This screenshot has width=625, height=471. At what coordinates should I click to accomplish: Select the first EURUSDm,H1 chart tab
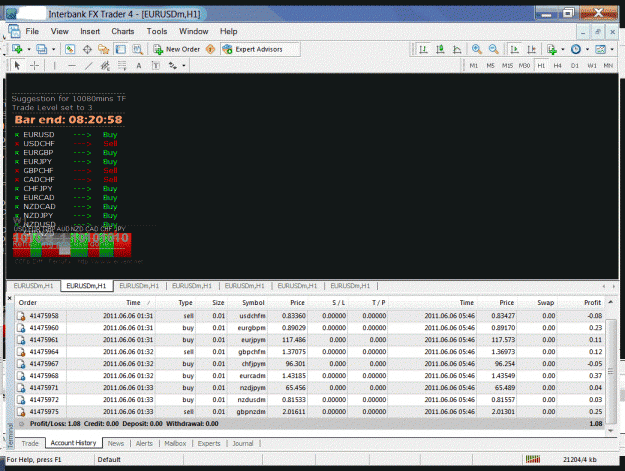(x=33, y=286)
